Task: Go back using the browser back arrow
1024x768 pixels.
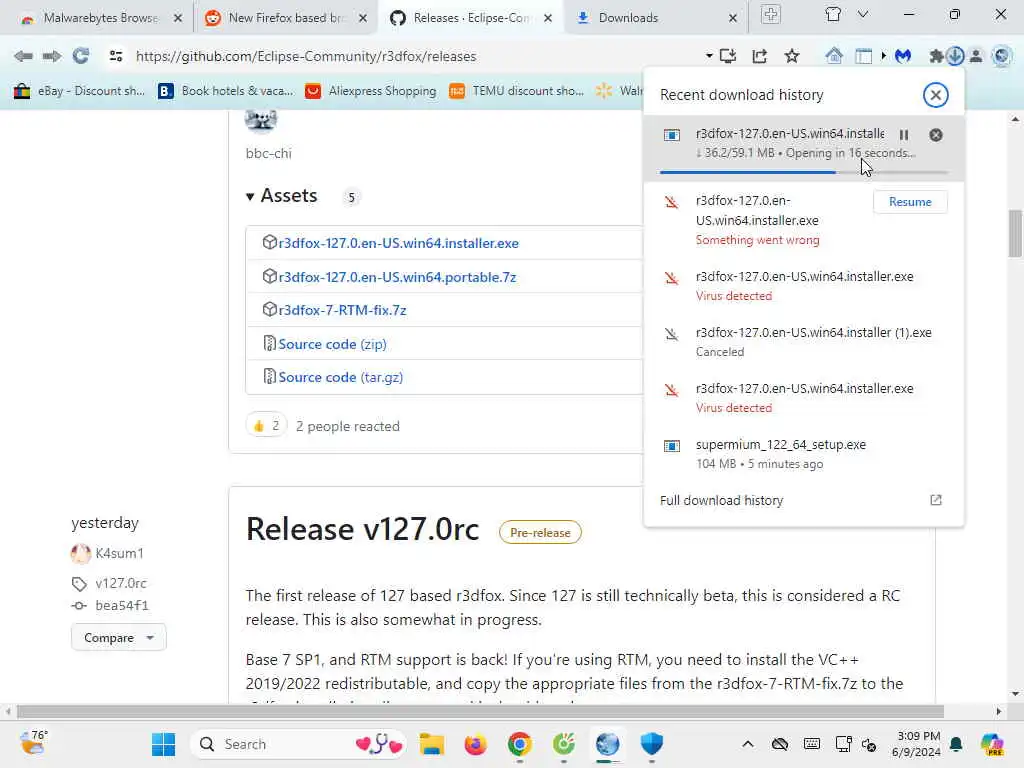Action: click(23, 56)
